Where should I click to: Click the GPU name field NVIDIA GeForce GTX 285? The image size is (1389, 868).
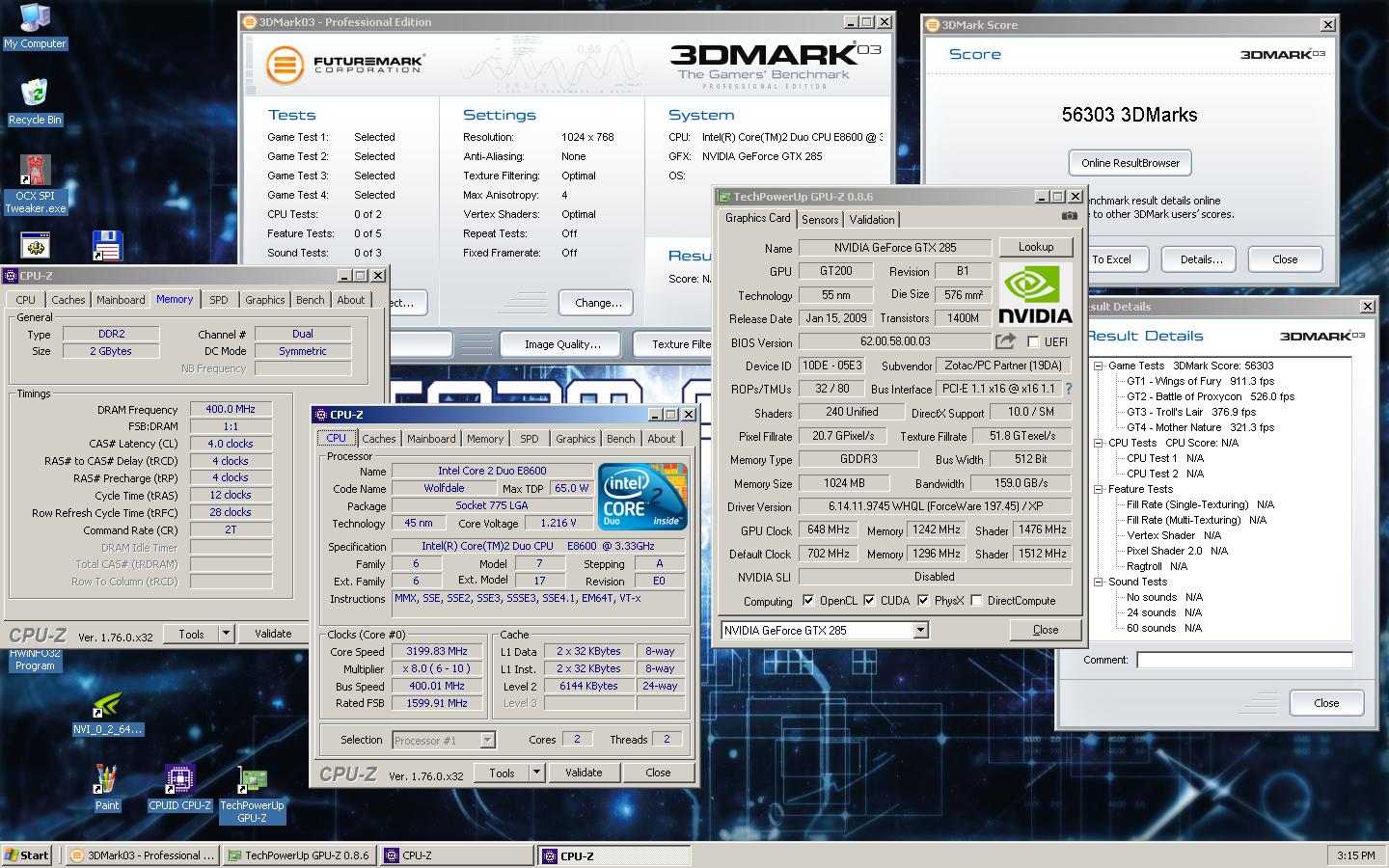point(895,248)
